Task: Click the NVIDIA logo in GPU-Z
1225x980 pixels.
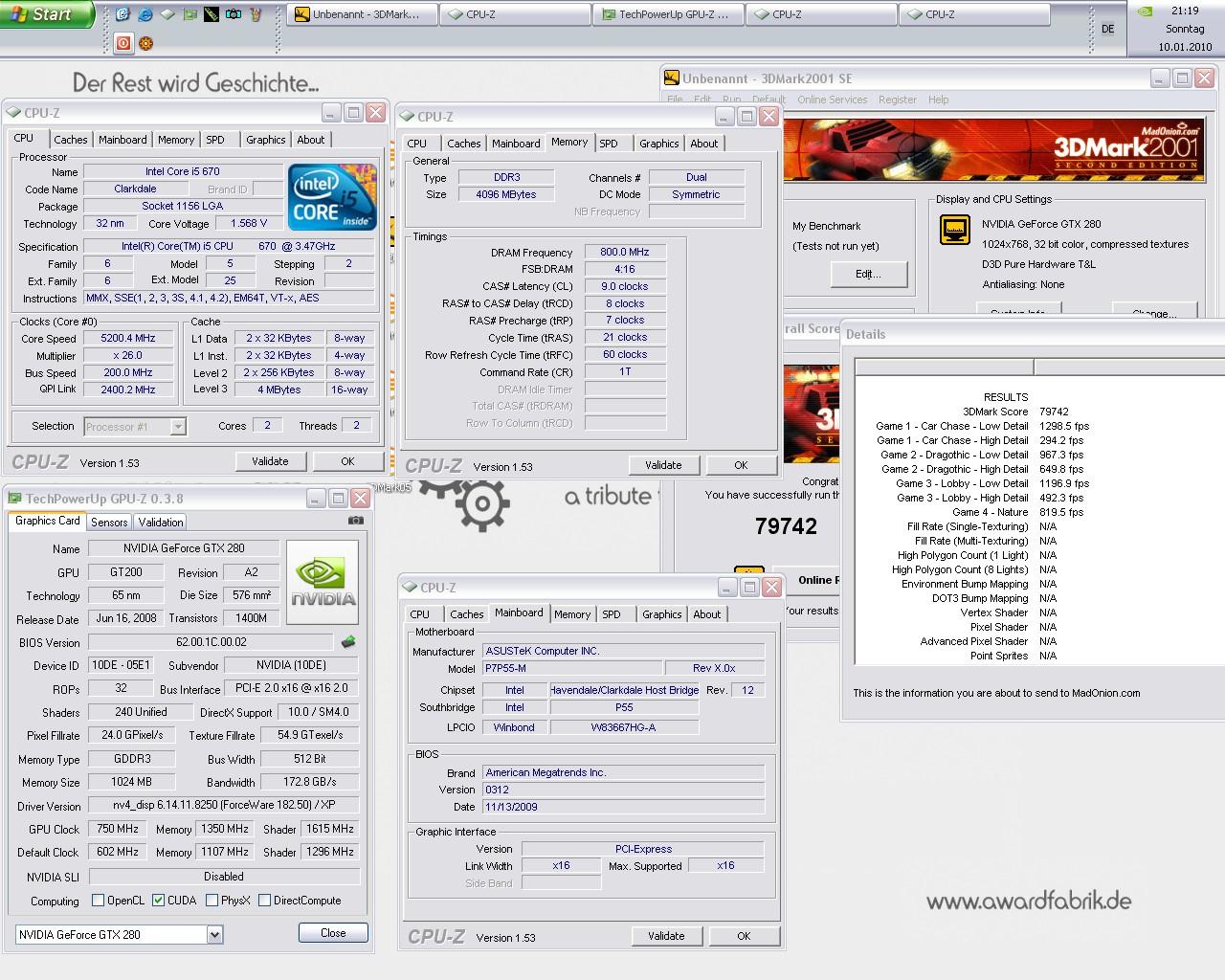Action: click(323, 582)
